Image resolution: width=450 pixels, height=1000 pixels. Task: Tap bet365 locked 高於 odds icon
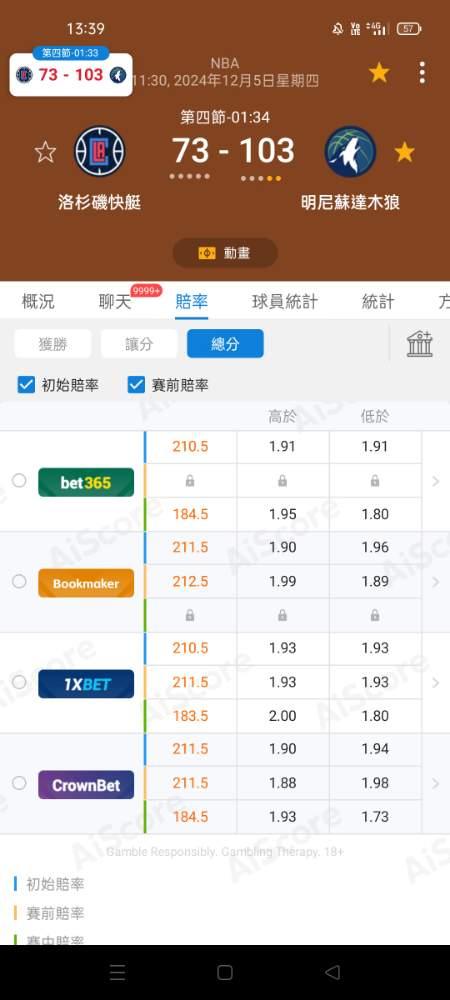pos(282,482)
